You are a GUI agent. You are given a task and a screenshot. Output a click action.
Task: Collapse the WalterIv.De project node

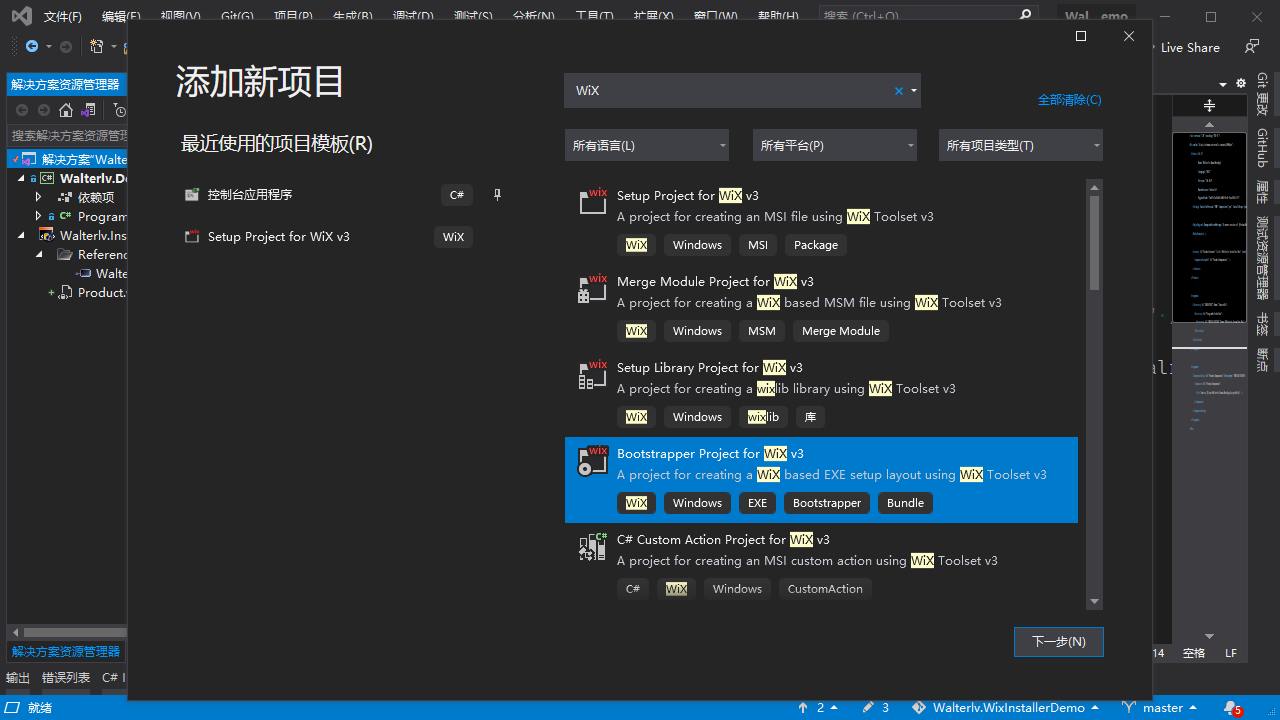point(20,178)
